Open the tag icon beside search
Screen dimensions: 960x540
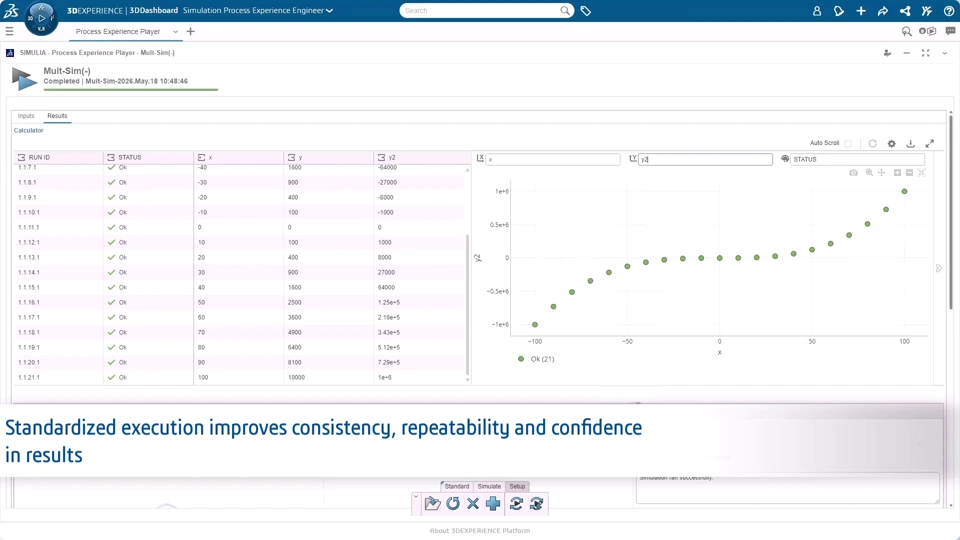tap(585, 10)
